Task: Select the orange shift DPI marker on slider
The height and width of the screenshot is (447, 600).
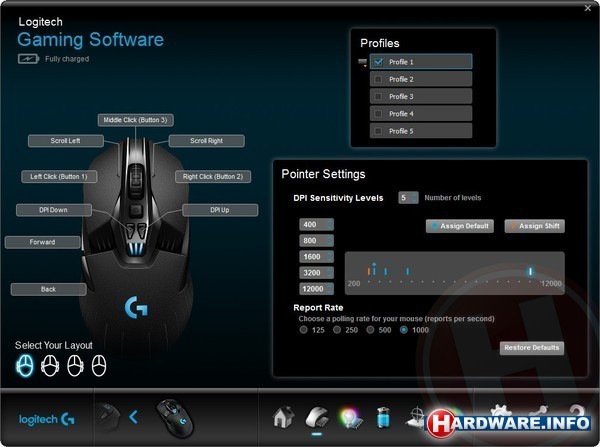Action: 369,272
